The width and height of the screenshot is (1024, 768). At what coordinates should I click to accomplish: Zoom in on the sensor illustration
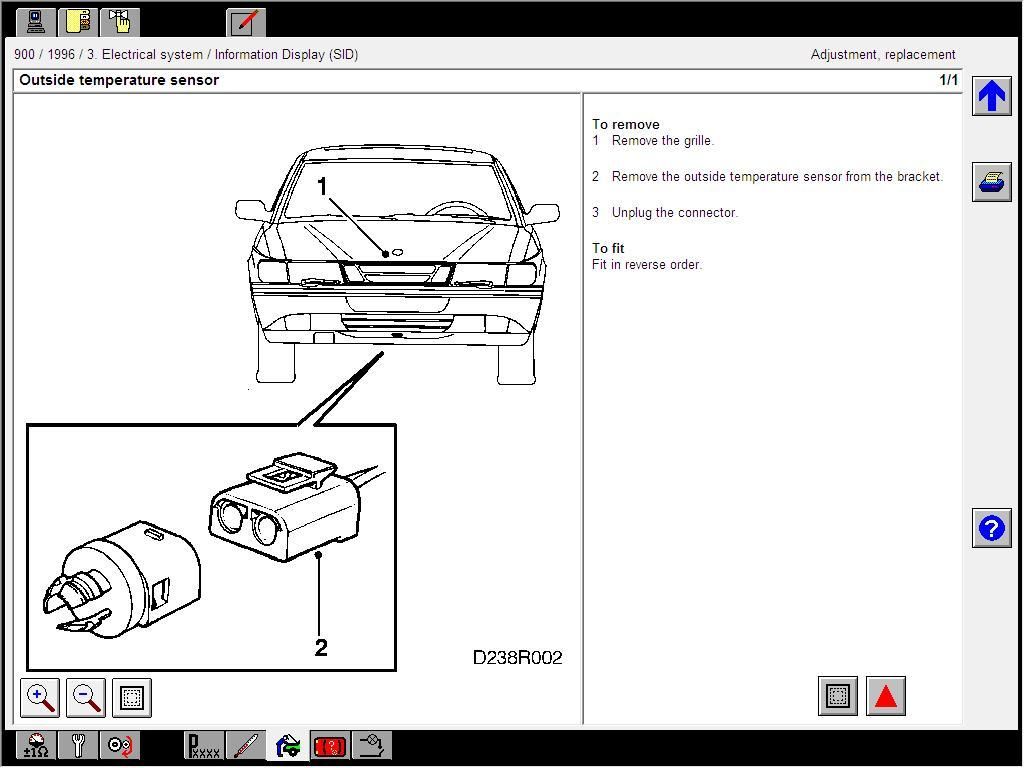(39, 697)
